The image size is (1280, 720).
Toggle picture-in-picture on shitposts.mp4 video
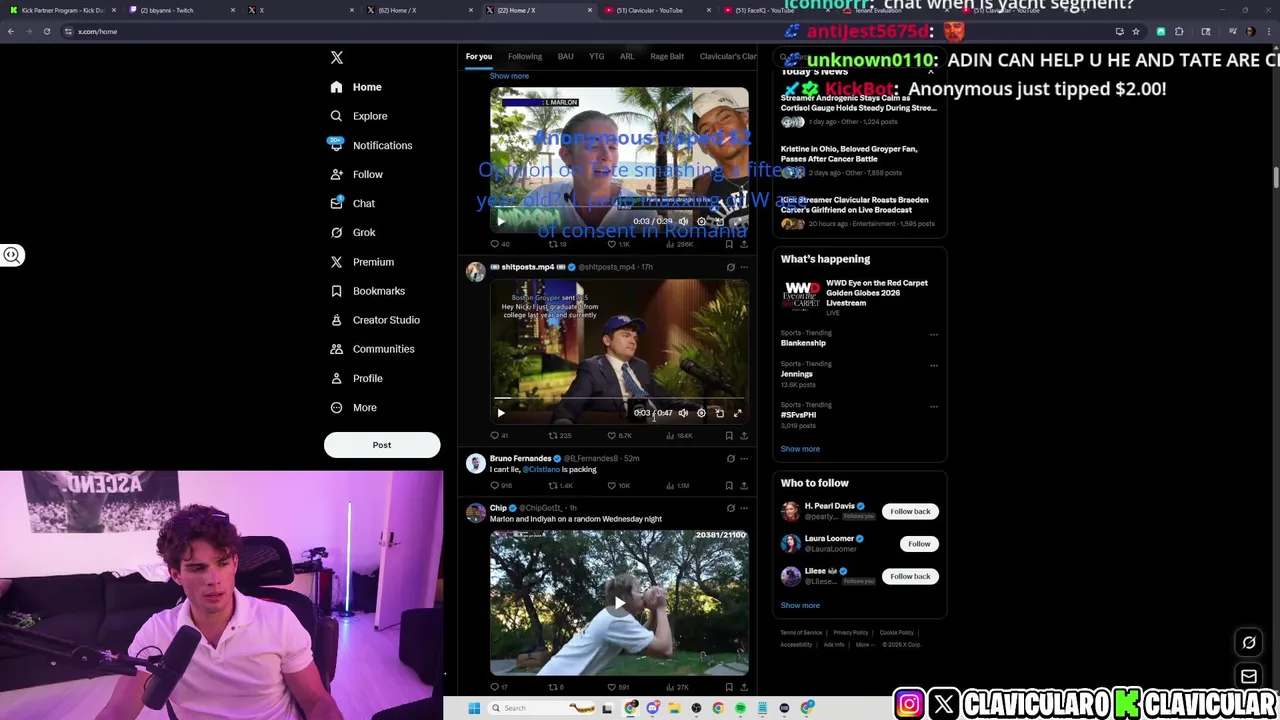(x=719, y=413)
